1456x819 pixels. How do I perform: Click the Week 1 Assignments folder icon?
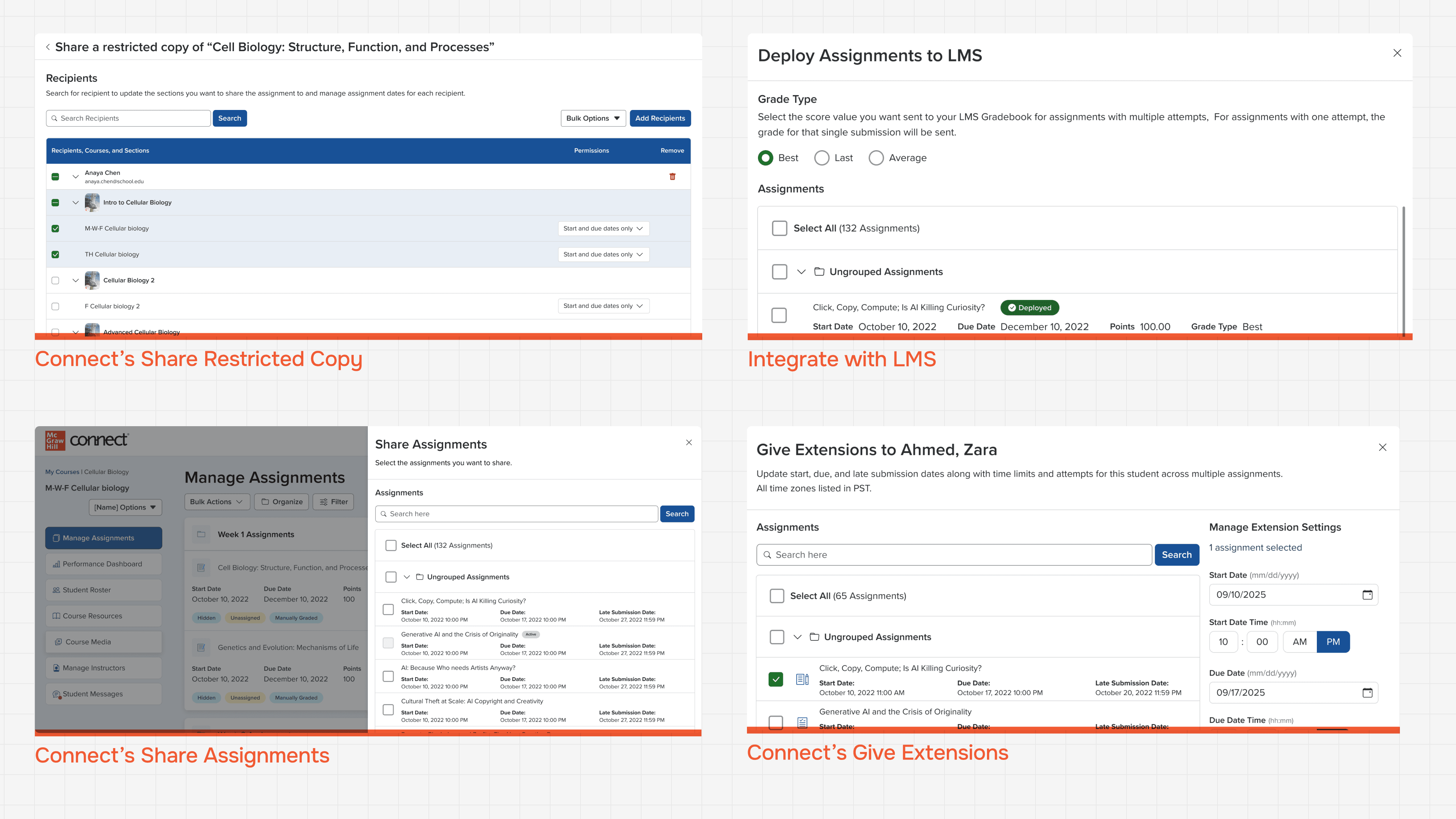(201, 534)
